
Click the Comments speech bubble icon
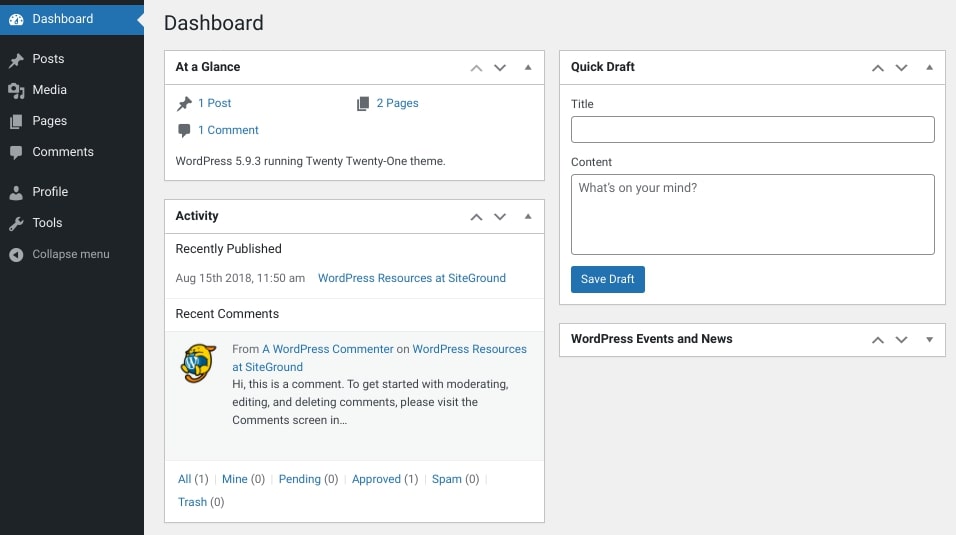16,152
